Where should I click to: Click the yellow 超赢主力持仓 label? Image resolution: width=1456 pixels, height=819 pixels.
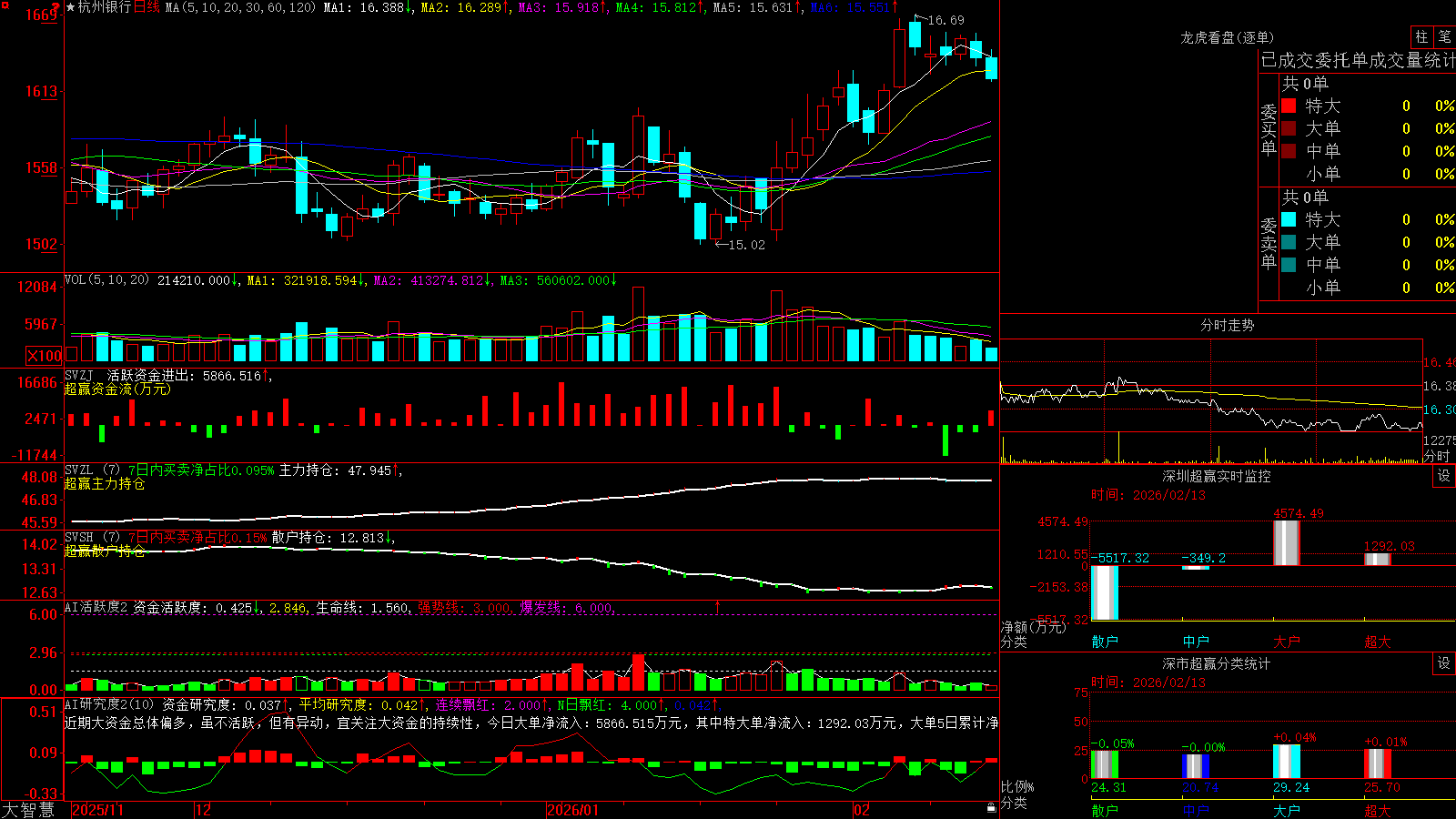(x=105, y=483)
